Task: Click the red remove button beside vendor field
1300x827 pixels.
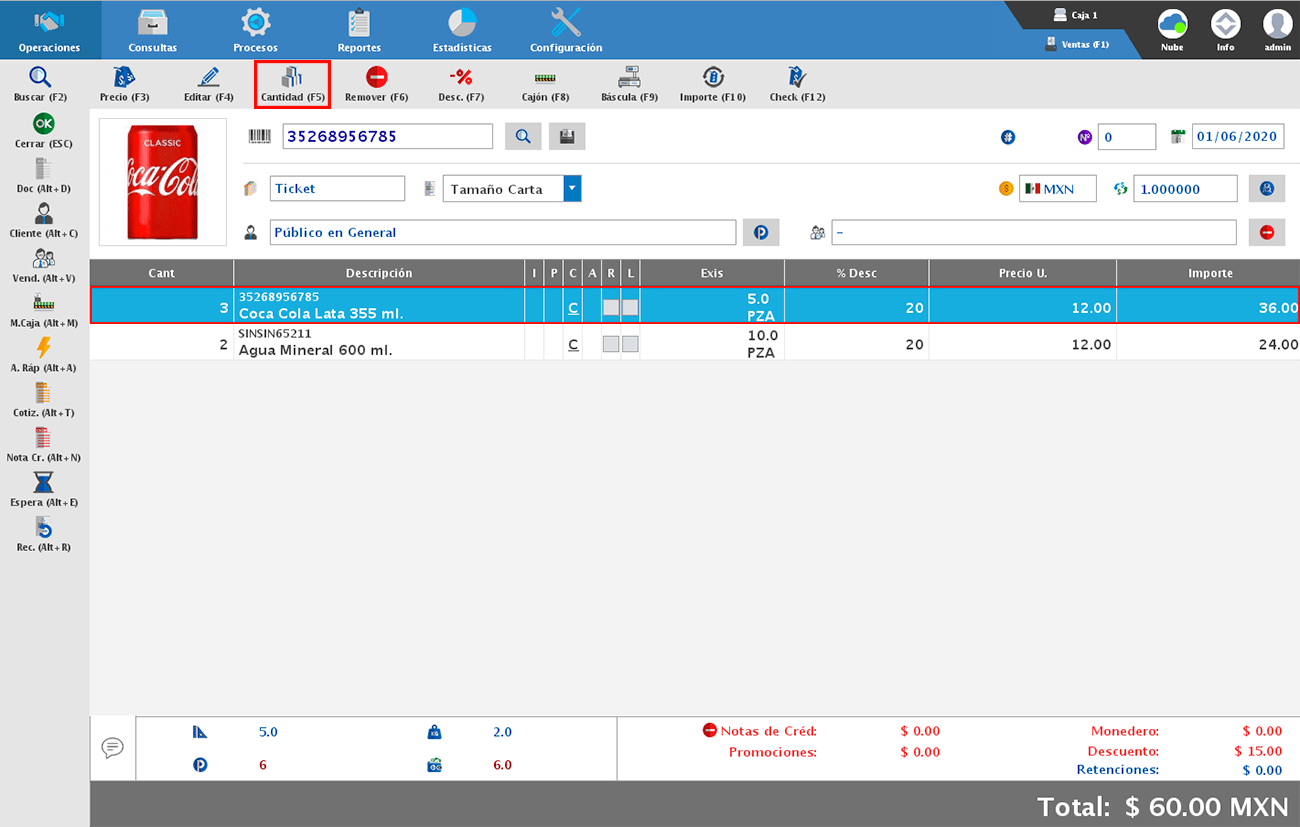Action: pyautogui.click(x=1267, y=232)
